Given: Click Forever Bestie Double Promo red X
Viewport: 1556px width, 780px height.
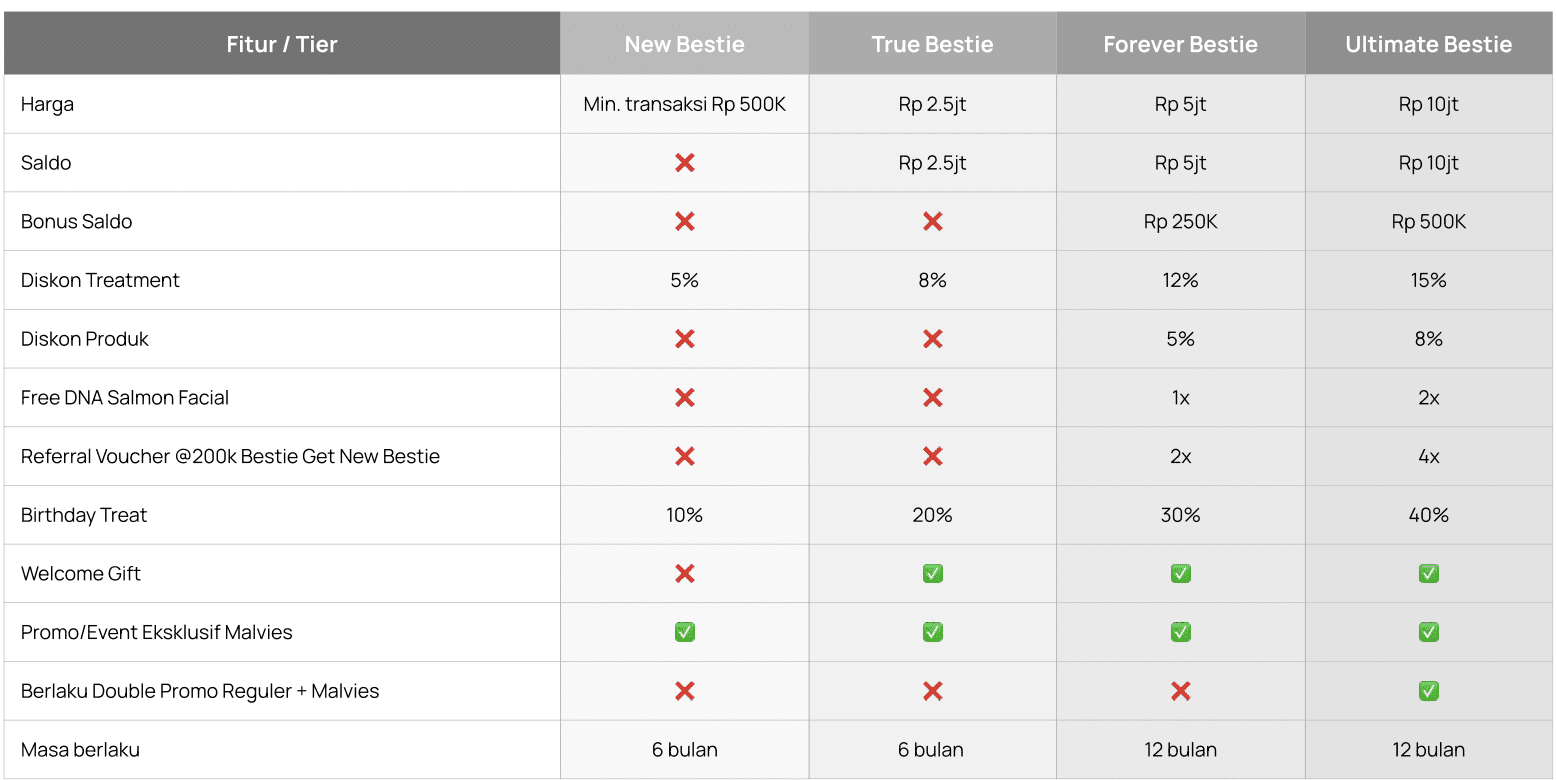Looking at the screenshot, I should pos(1181,691).
